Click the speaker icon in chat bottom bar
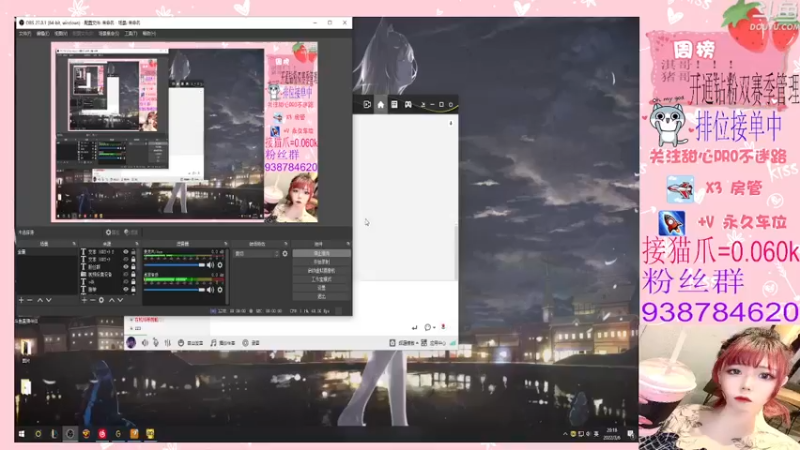The height and width of the screenshot is (450, 800). 145,343
